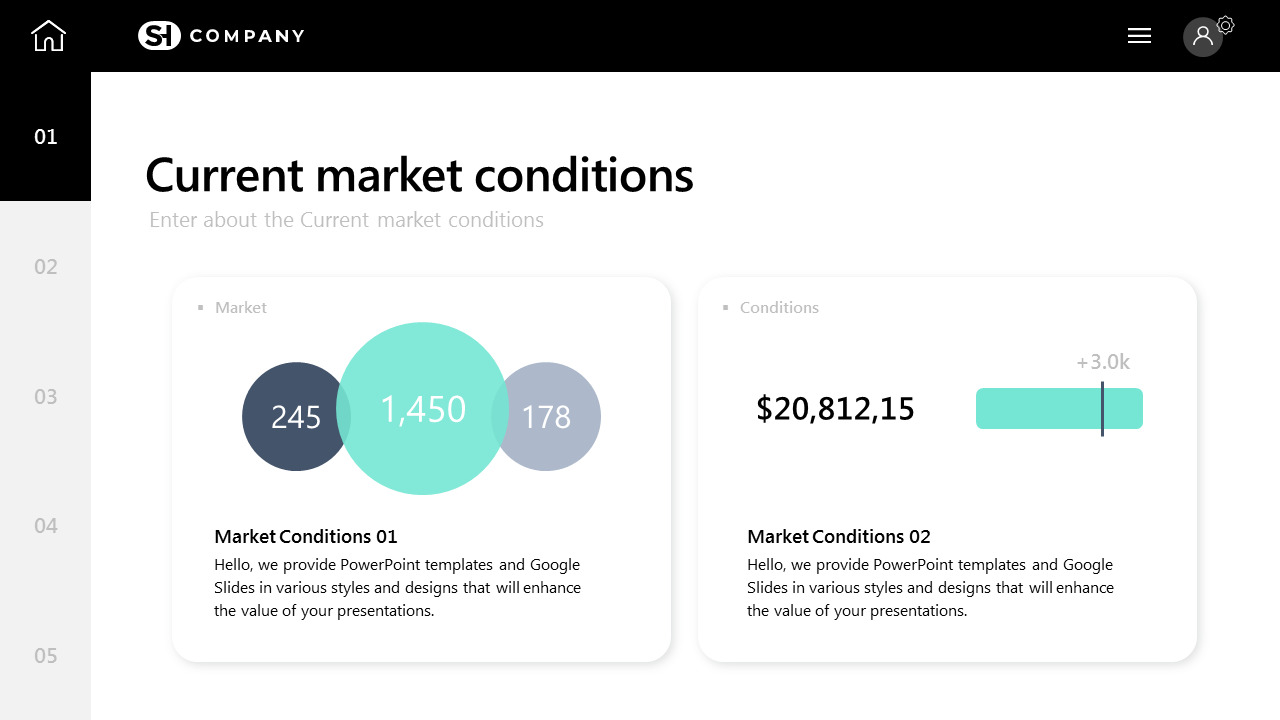Jump to section 04 in sidebar
The image size is (1280, 720).
(x=46, y=526)
